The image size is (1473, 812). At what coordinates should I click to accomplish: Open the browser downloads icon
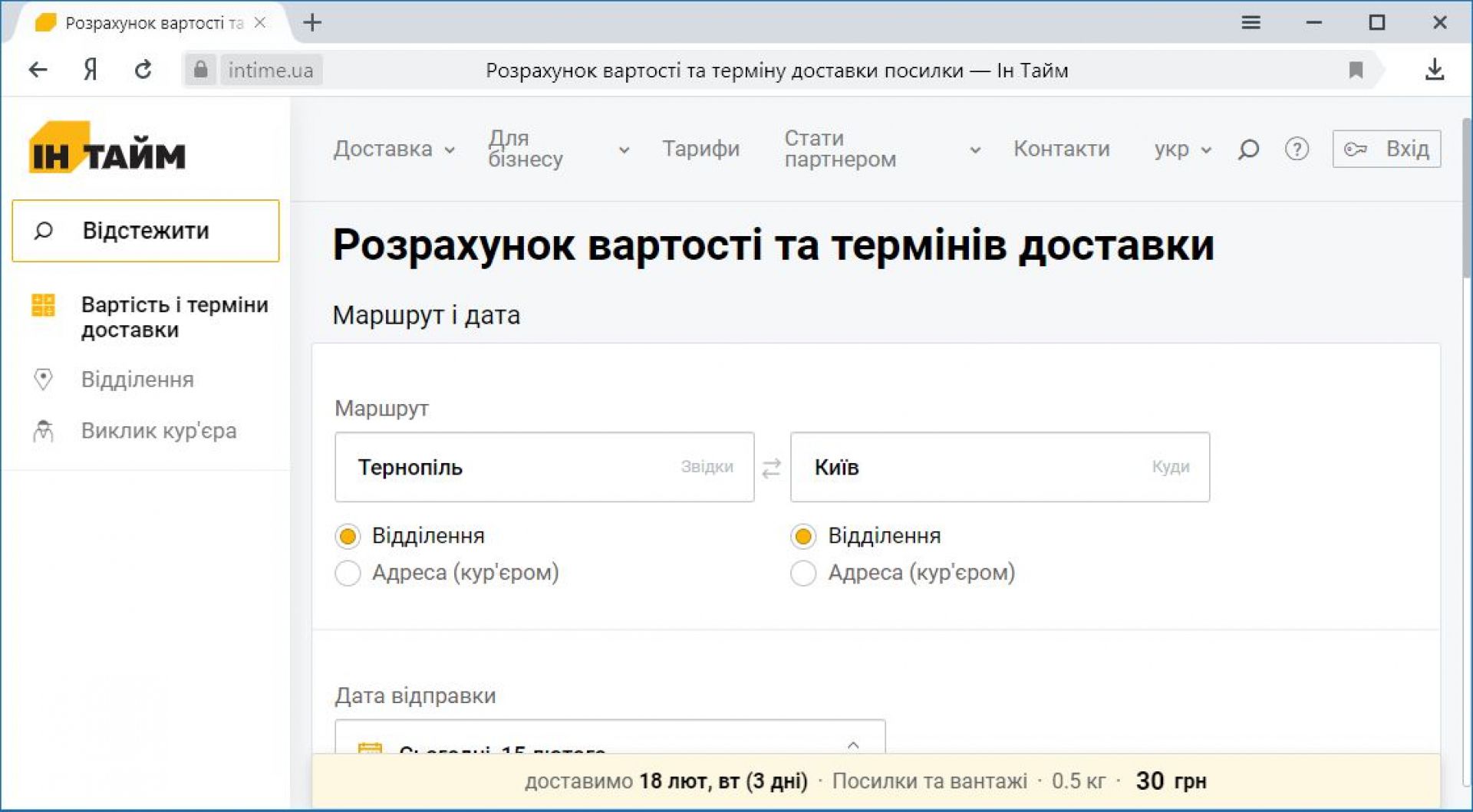[1434, 71]
